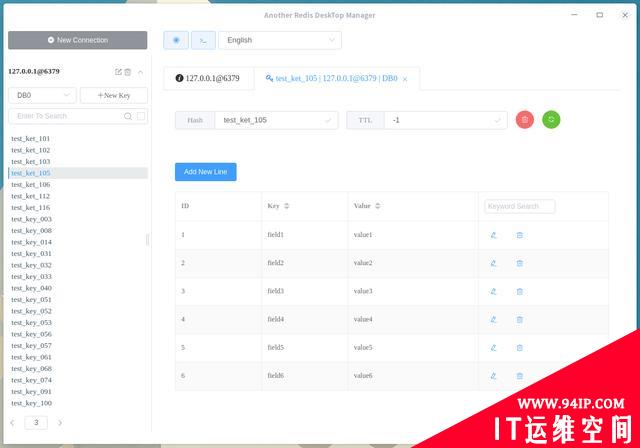Click the page number input showing 3

point(36,423)
